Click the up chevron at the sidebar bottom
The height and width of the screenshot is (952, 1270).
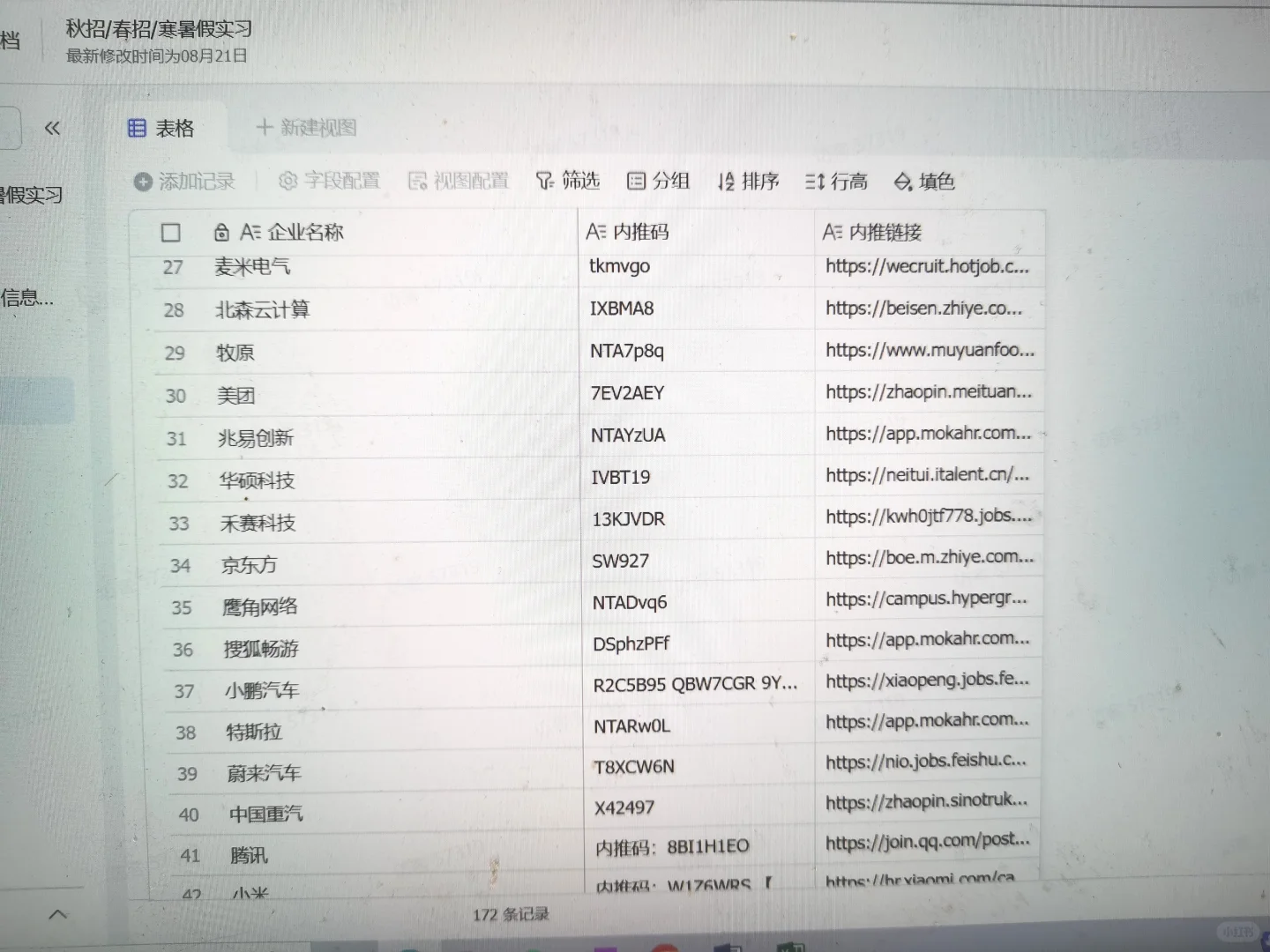click(x=58, y=914)
